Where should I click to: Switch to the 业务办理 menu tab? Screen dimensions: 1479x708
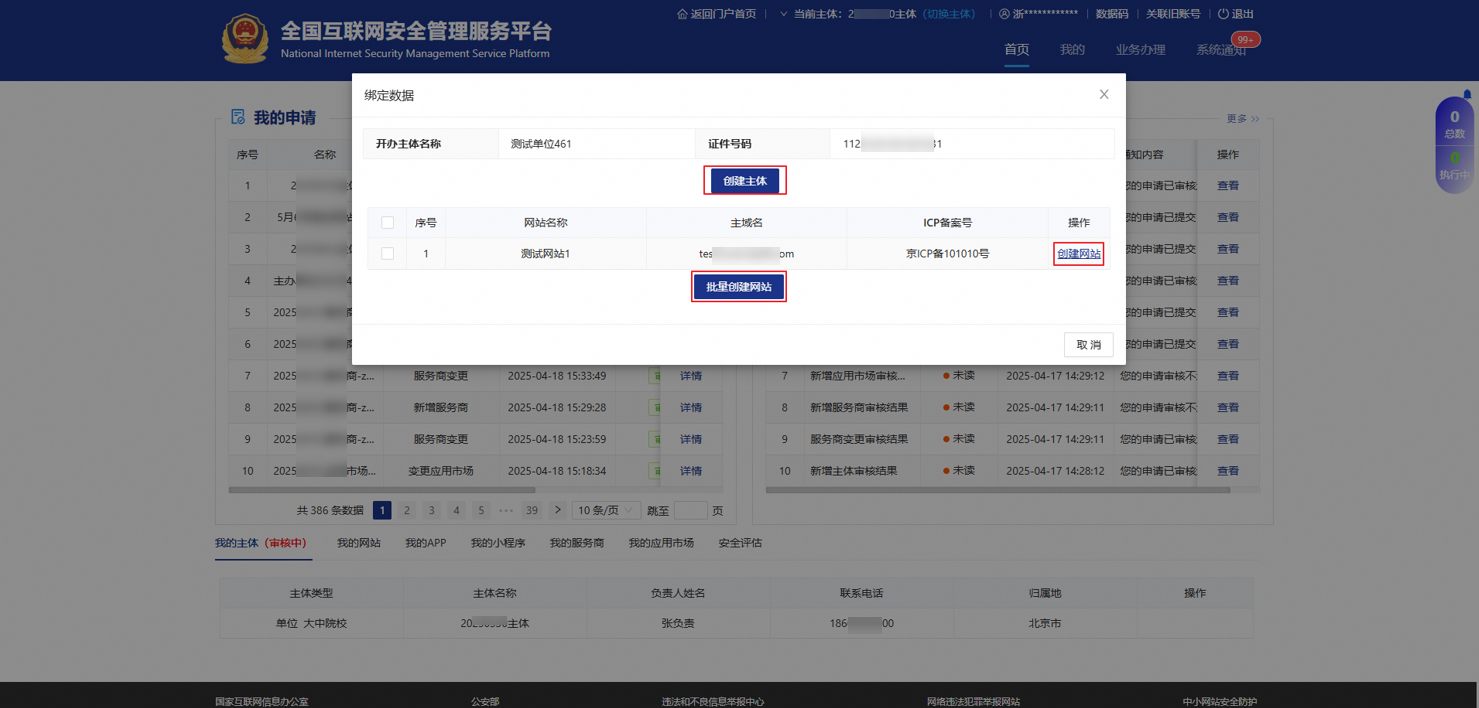[1140, 50]
